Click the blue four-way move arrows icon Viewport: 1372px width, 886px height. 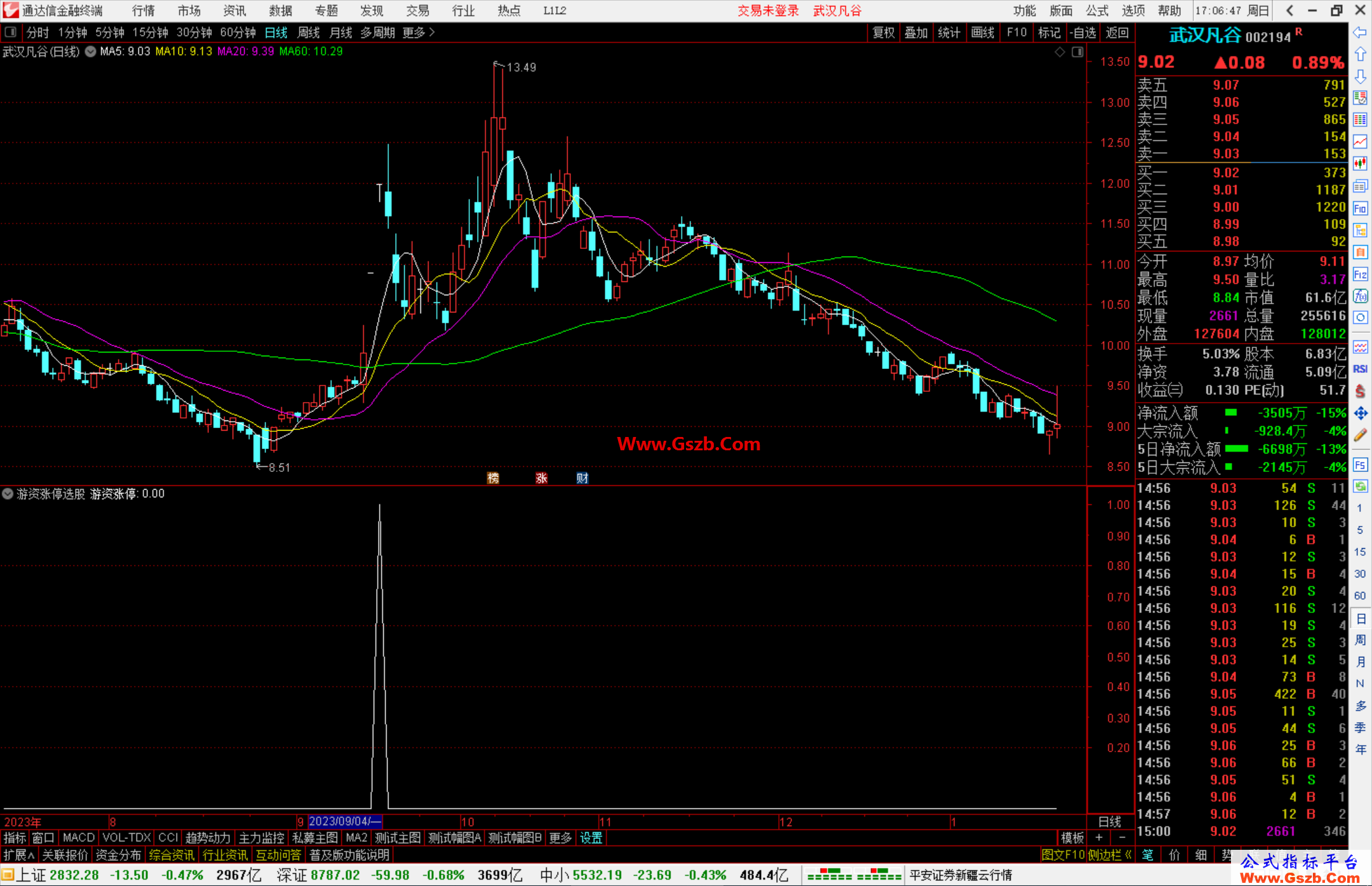pyautogui.click(x=1360, y=413)
